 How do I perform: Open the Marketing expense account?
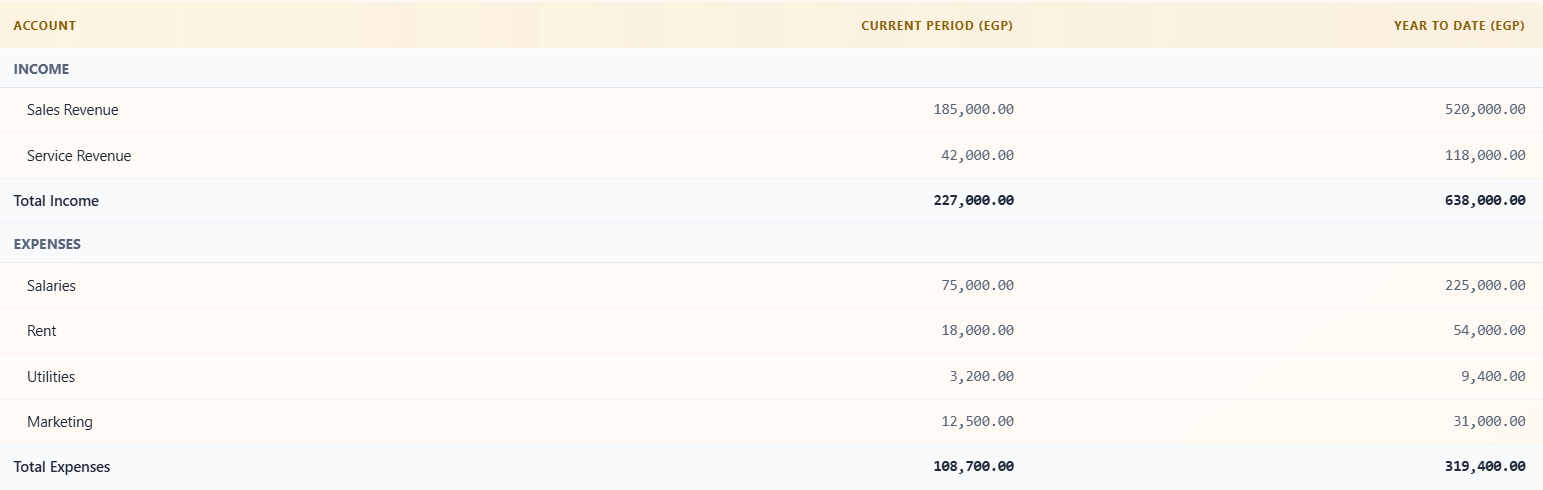[60, 422]
